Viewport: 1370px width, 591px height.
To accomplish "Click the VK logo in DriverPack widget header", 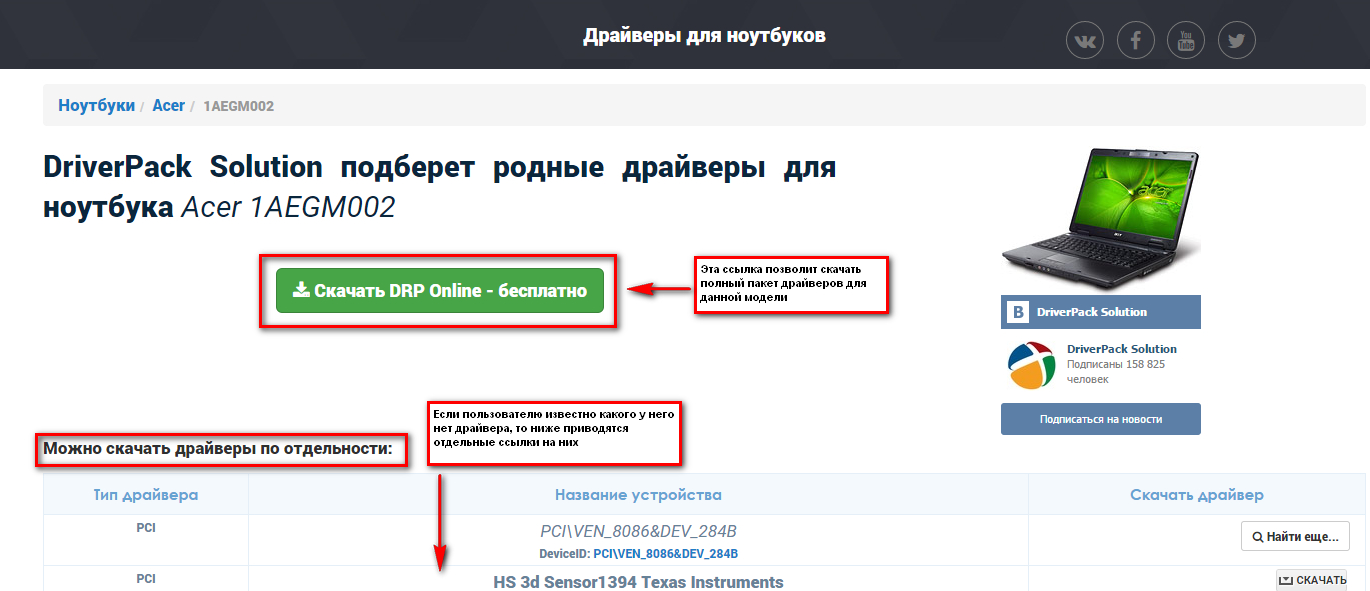I will [x=1018, y=312].
